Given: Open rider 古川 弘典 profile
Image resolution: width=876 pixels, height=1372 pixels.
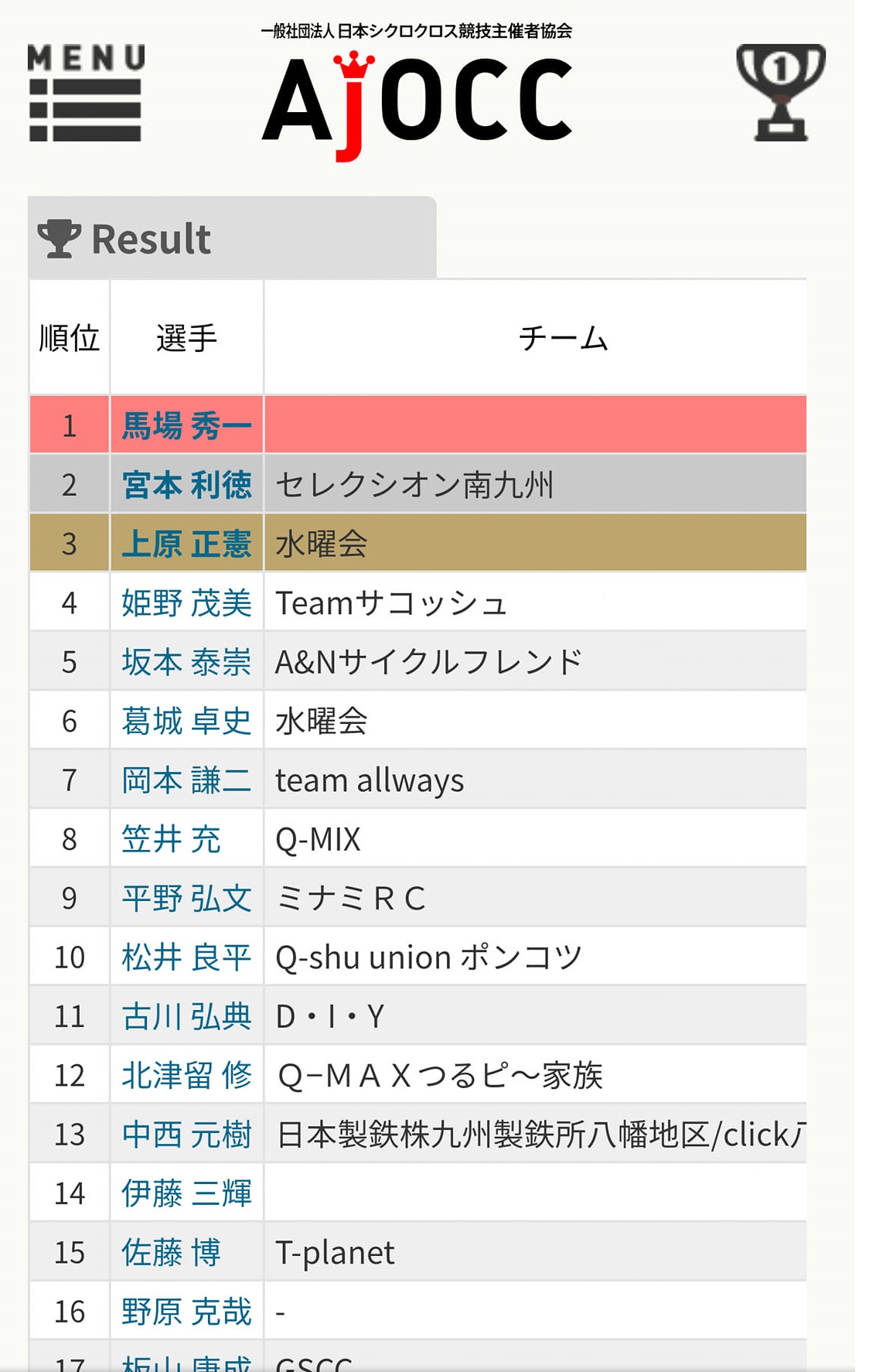Looking at the screenshot, I should (x=186, y=1016).
